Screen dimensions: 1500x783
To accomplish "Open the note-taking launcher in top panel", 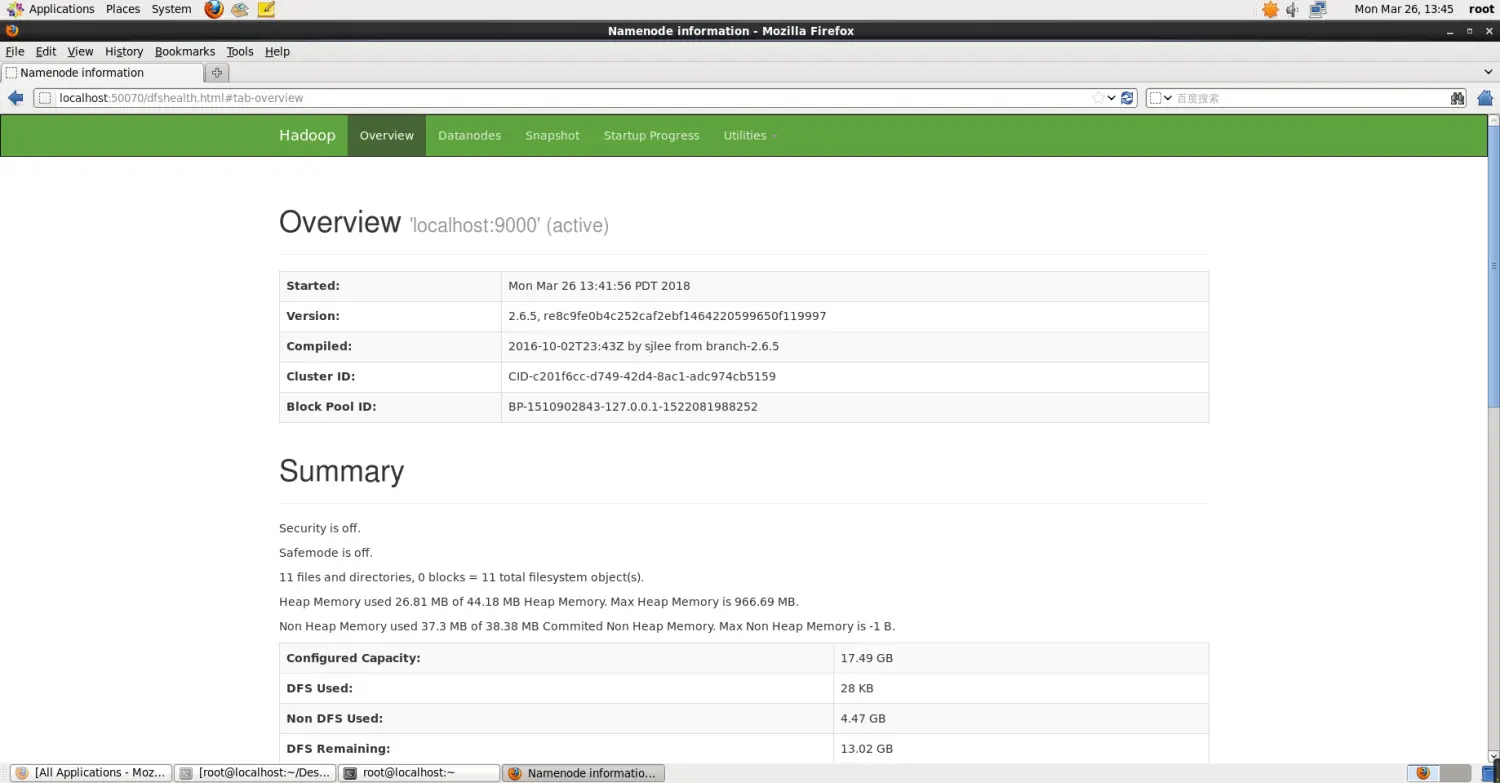I will [266, 10].
